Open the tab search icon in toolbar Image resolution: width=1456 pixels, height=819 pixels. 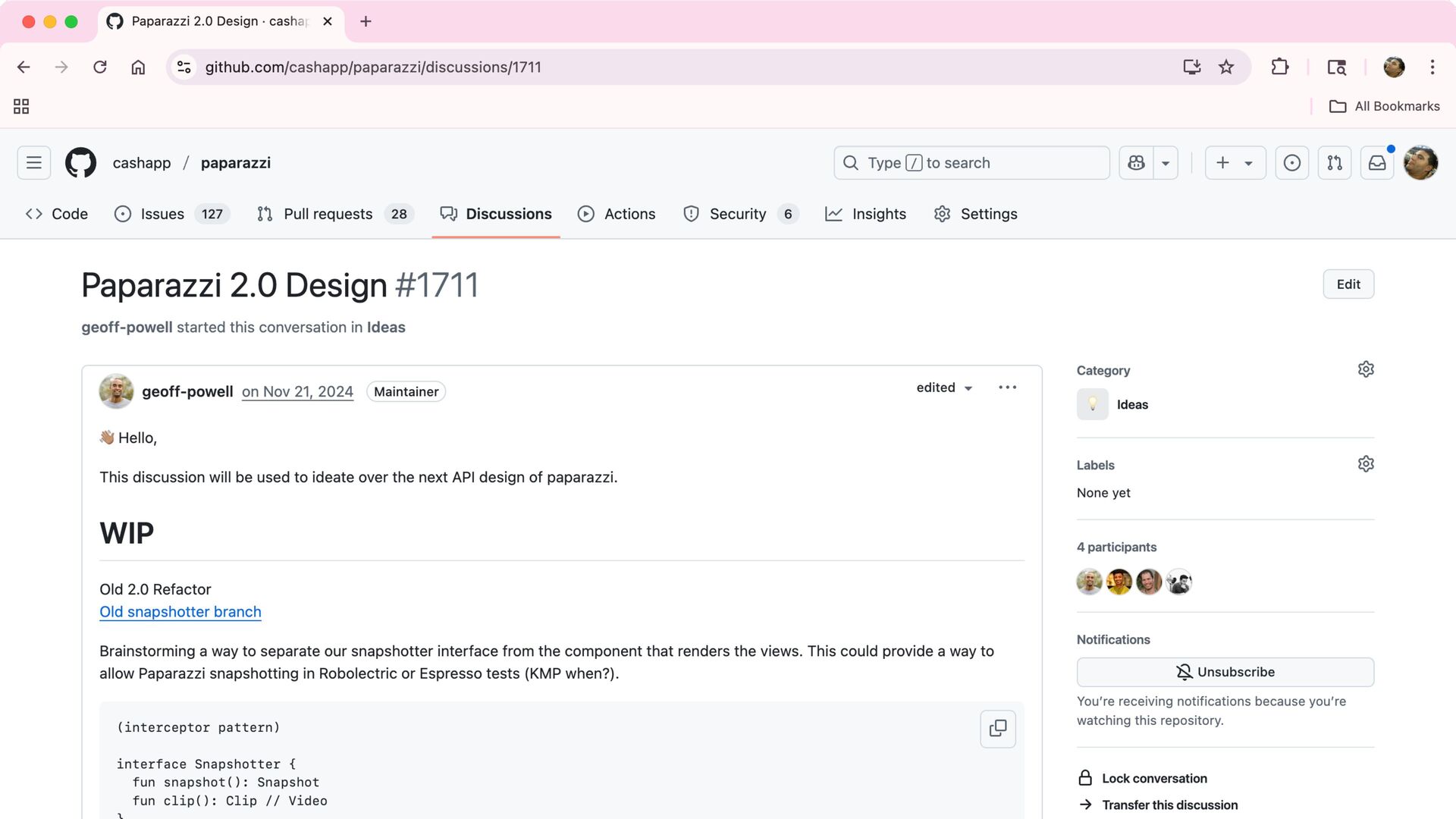1336,67
